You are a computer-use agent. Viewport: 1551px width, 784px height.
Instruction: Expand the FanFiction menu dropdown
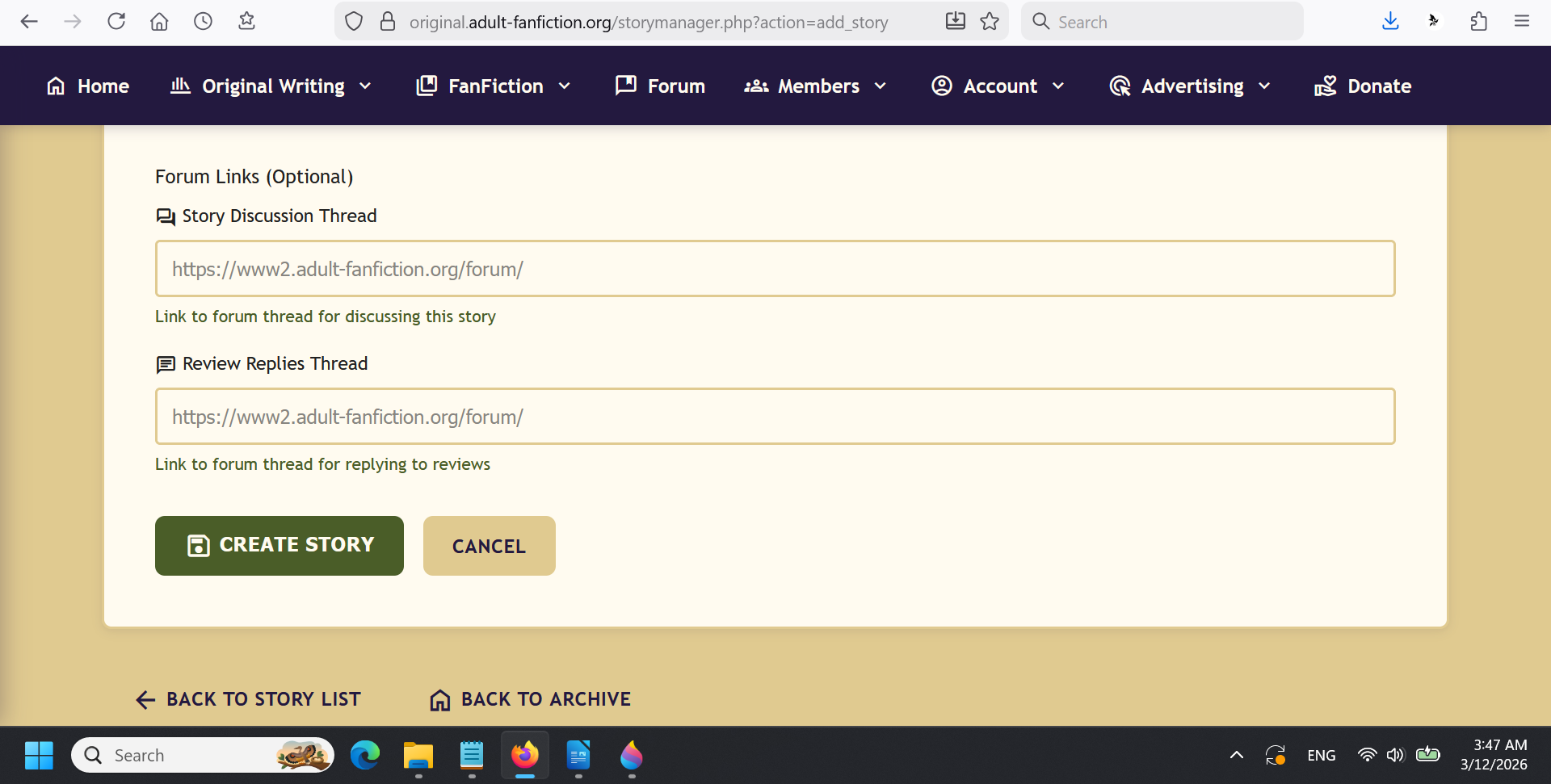point(494,86)
